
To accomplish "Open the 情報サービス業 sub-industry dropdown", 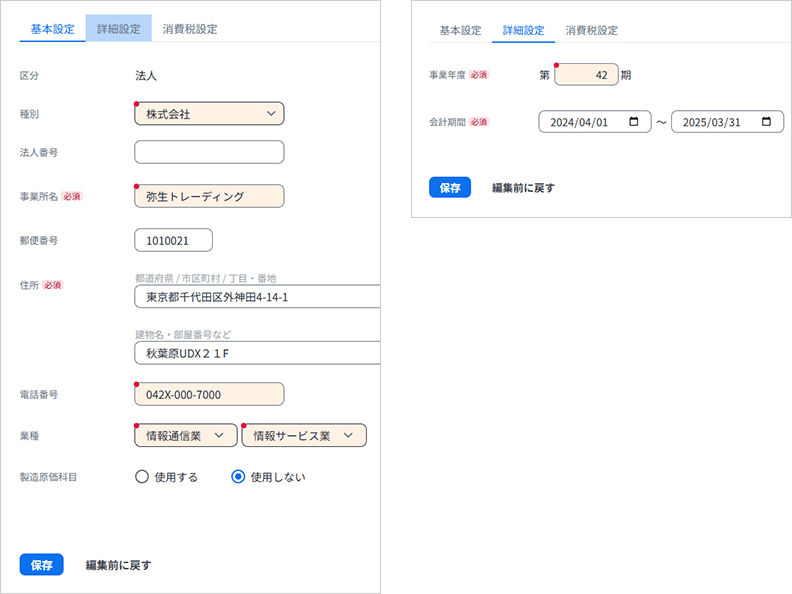I will pyautogui.click(x=304, y=435).
